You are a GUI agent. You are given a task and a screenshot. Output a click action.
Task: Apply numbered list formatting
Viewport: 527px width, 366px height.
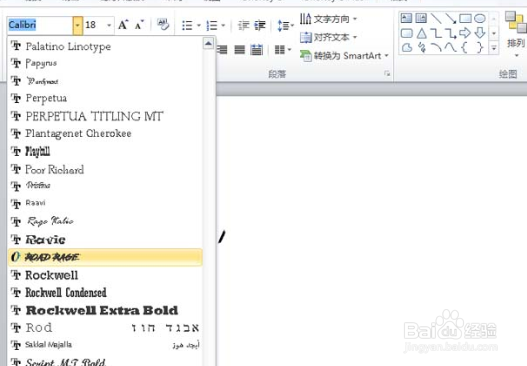coord(212,25)
